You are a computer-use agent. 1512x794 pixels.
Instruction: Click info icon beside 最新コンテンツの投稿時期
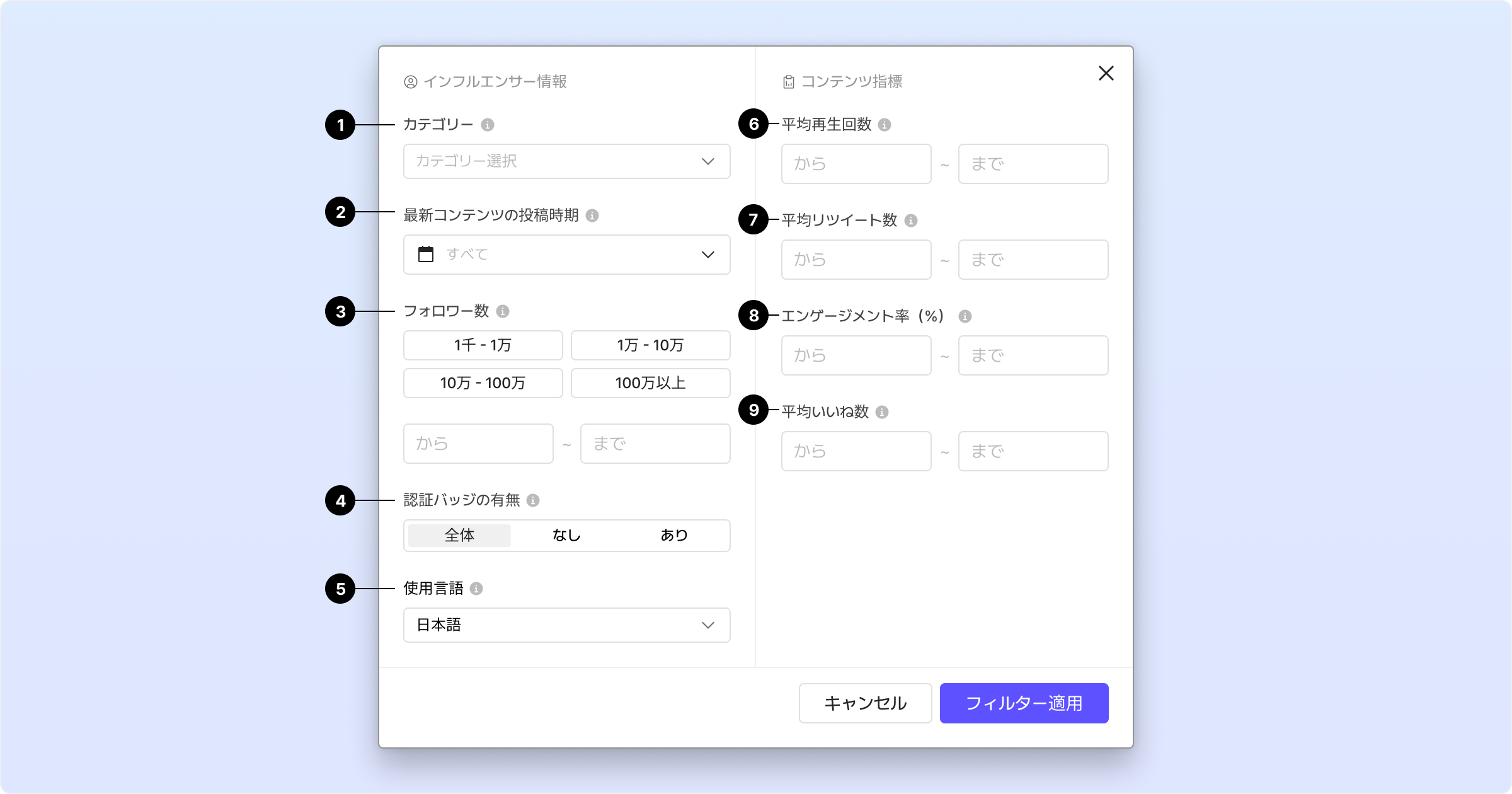tap(592, 216)
